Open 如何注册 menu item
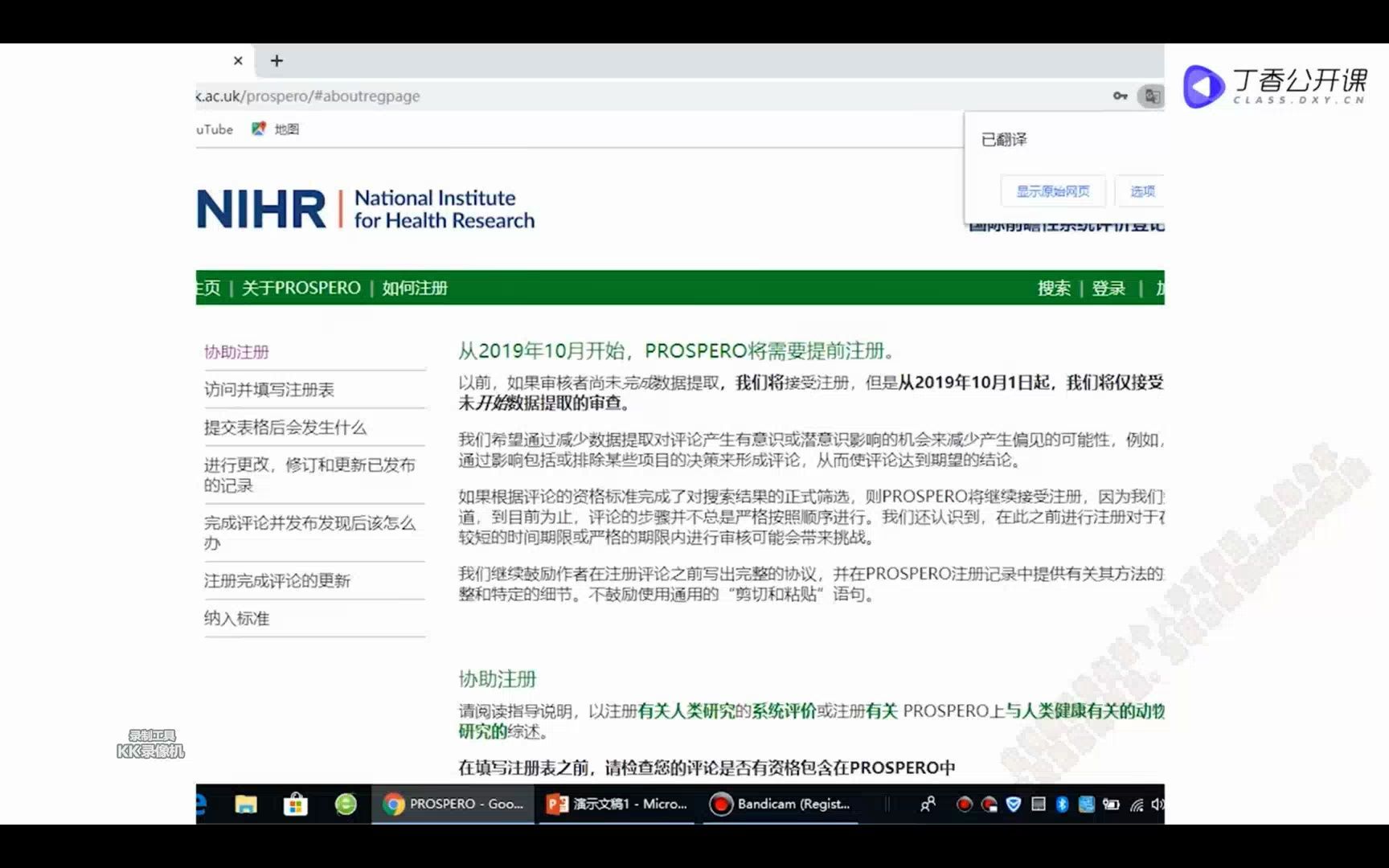Image resolution: width=1389 pixels, height=868 pixels. tap(415, 288)
